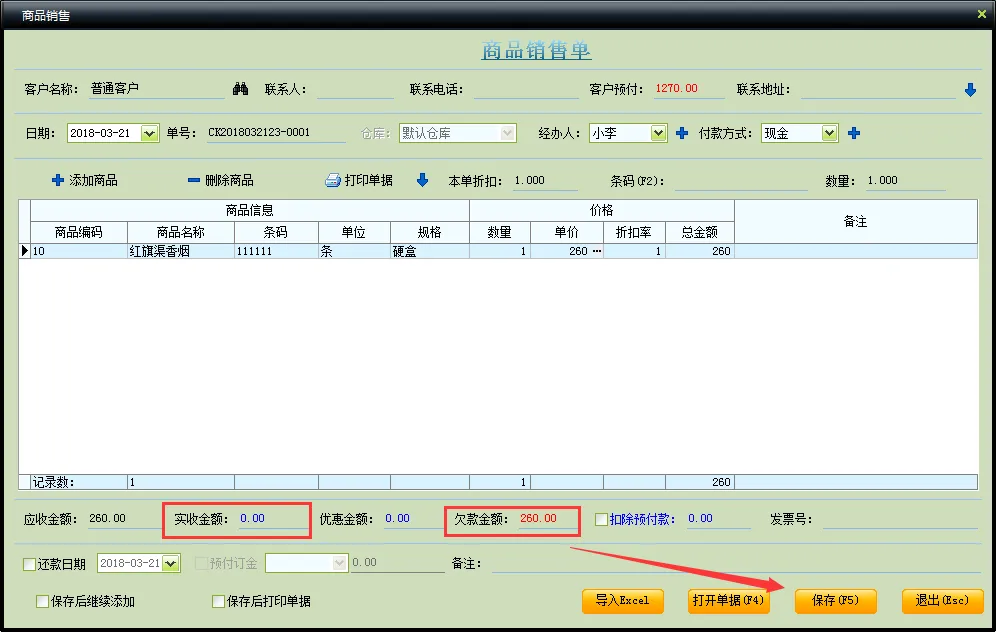Click the blue plus next to 付款方式

pyautogui.click(x=854, y=133)
